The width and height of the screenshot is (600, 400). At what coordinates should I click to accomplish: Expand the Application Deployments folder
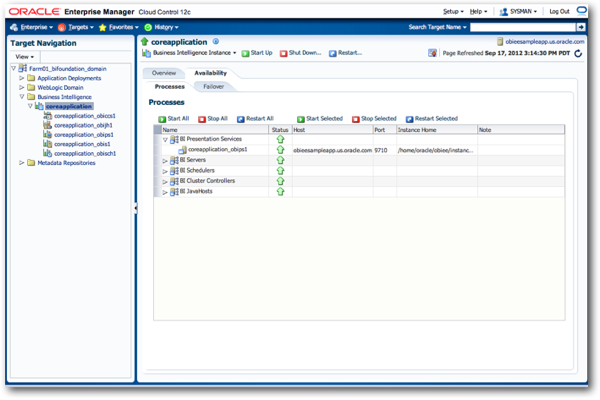click(22, 78)
